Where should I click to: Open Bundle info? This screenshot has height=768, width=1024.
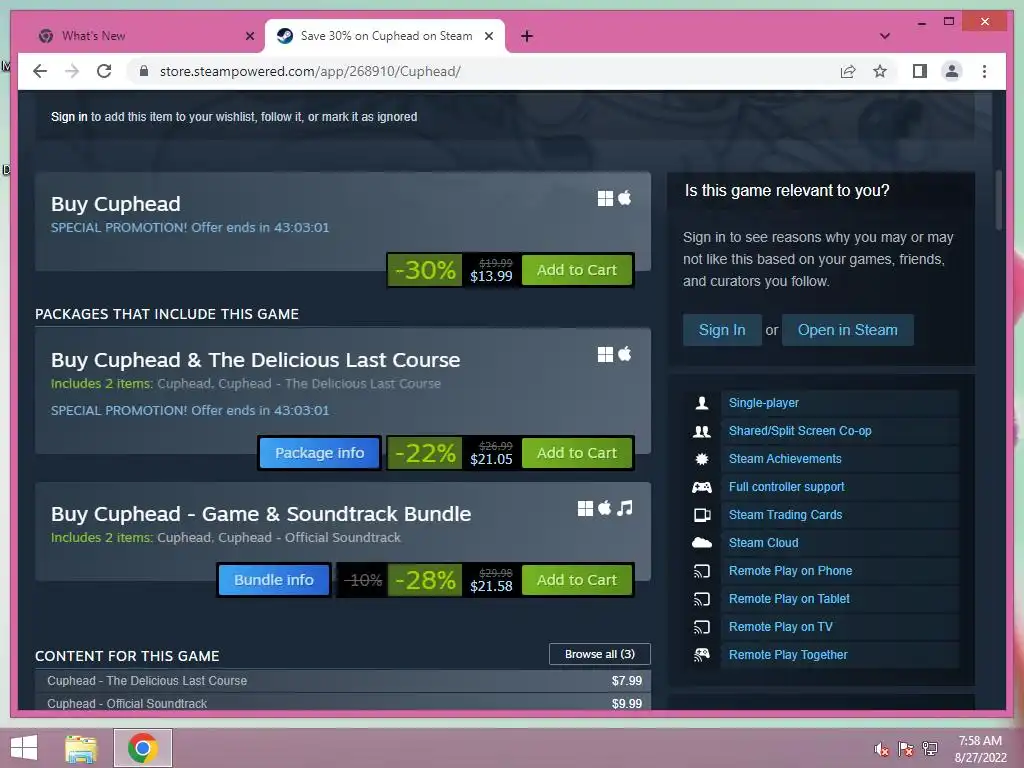click(x=274, y=579)
